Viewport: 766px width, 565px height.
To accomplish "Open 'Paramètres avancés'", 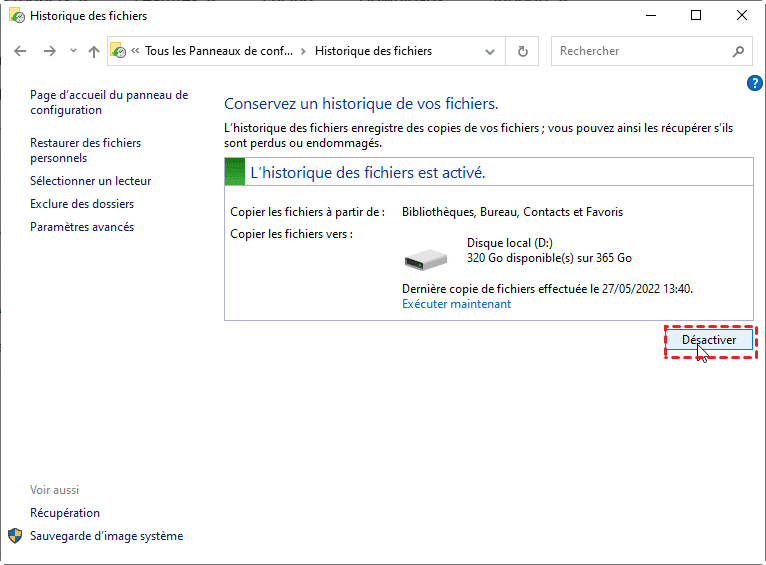I will click(82, 227).
